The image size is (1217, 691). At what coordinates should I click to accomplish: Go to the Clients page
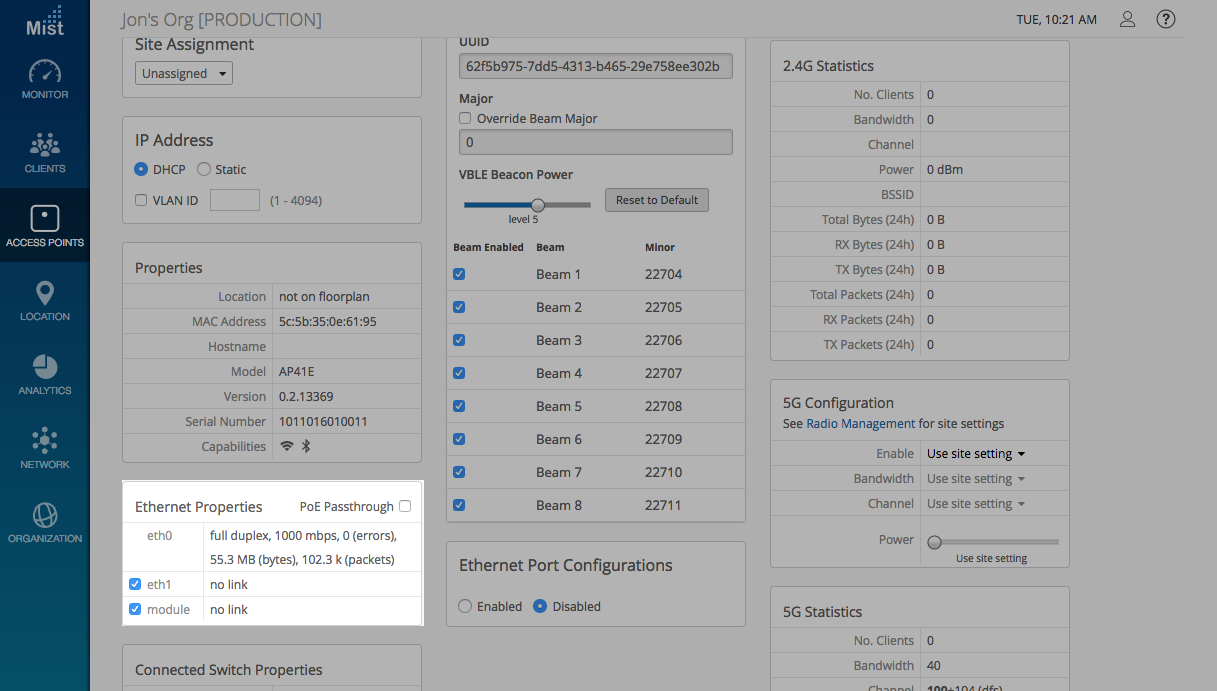click(45, 154)
